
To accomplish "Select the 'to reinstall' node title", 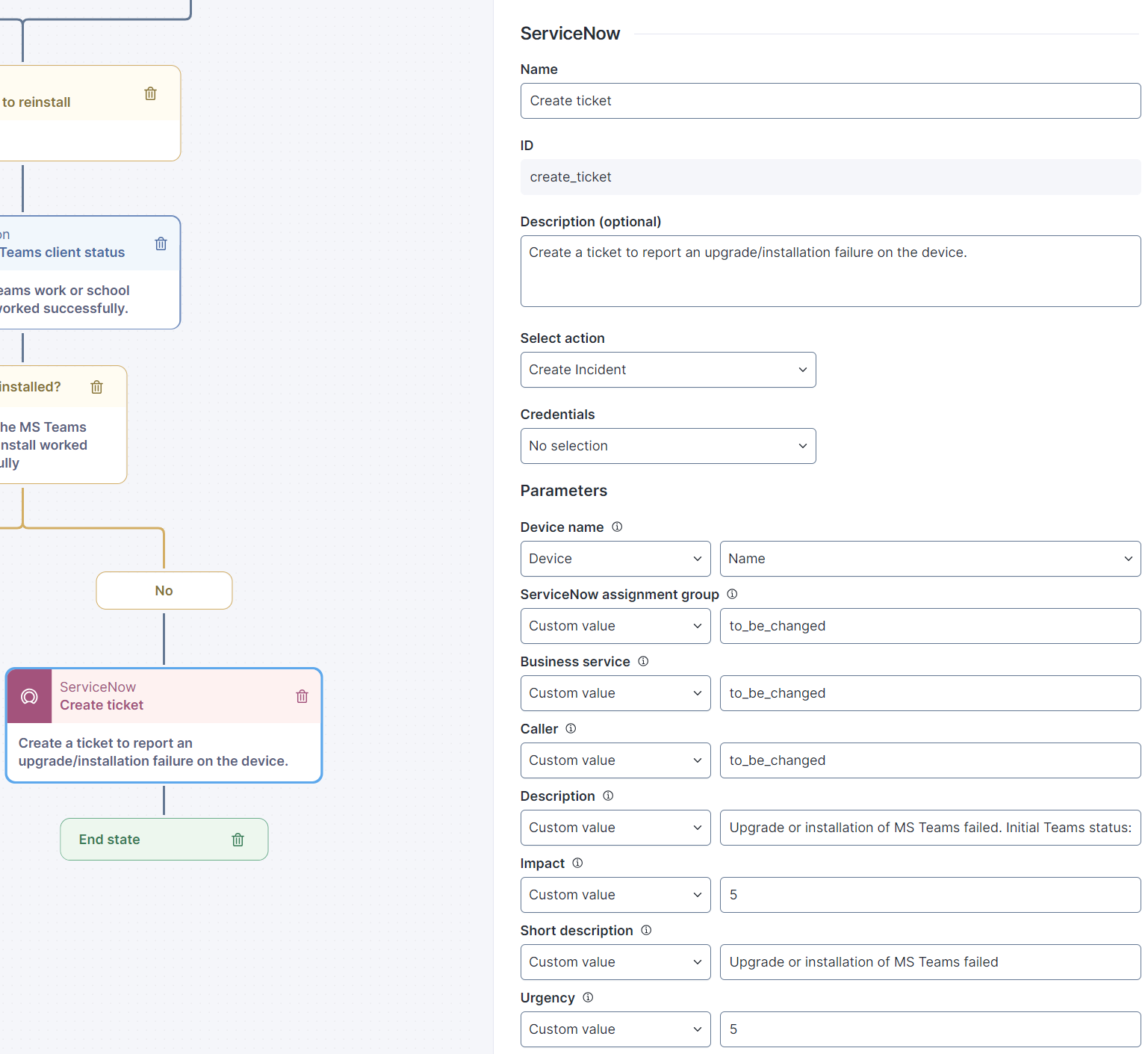I will 37,102.
